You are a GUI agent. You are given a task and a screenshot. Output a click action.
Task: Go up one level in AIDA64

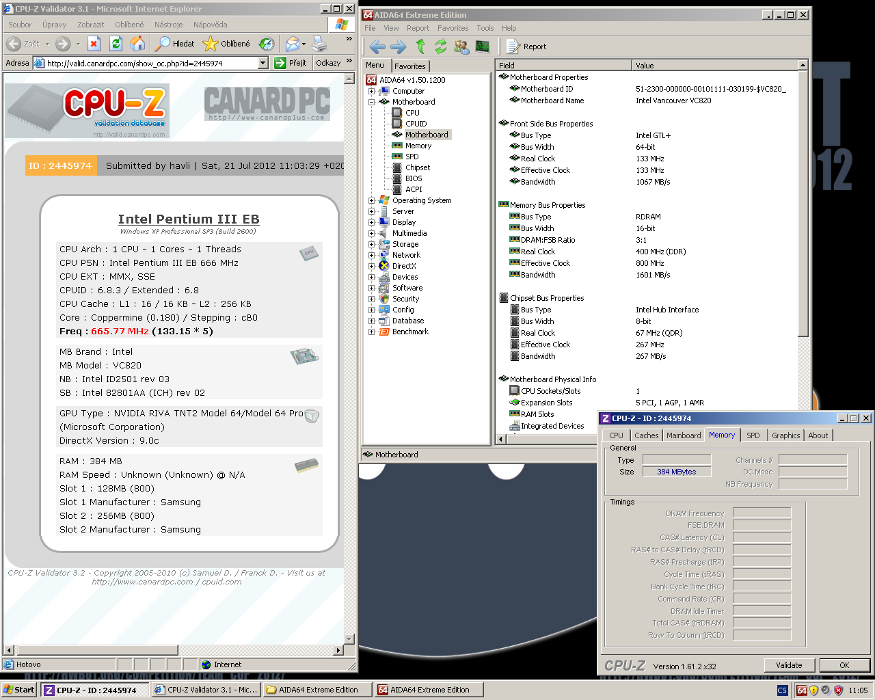[421, 47]
